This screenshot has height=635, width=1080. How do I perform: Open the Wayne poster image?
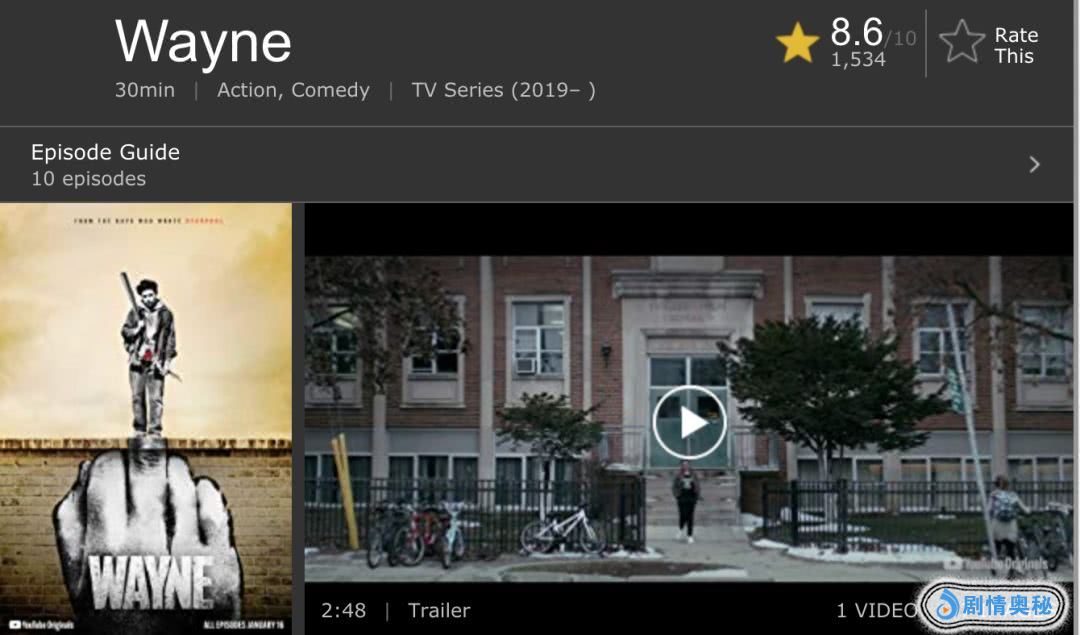point(146,419)
